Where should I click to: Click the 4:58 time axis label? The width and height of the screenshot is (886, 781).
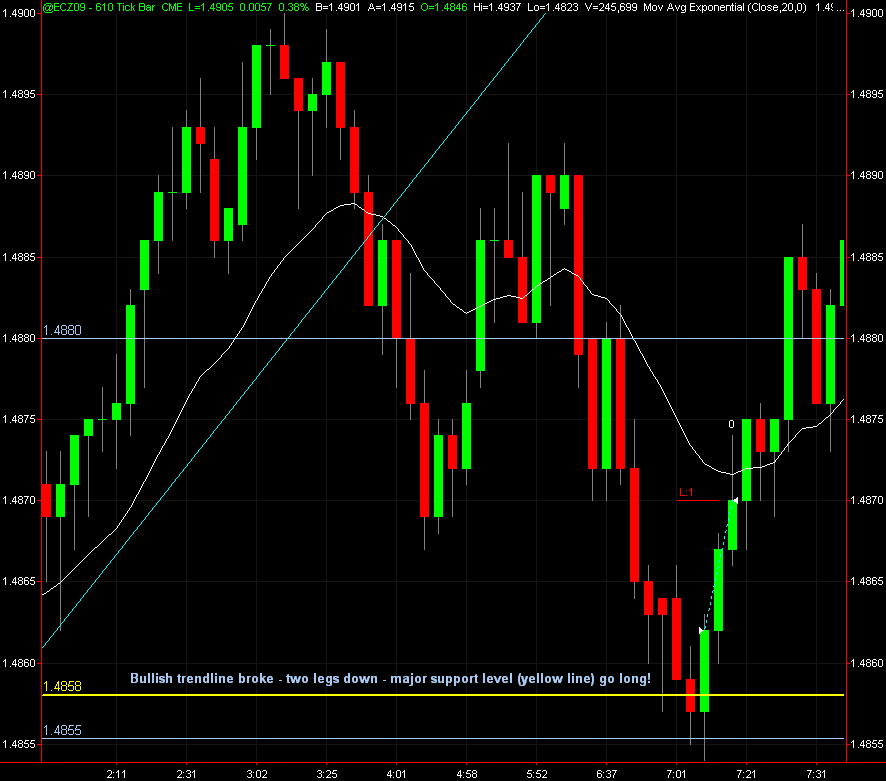tap(466, 774)
